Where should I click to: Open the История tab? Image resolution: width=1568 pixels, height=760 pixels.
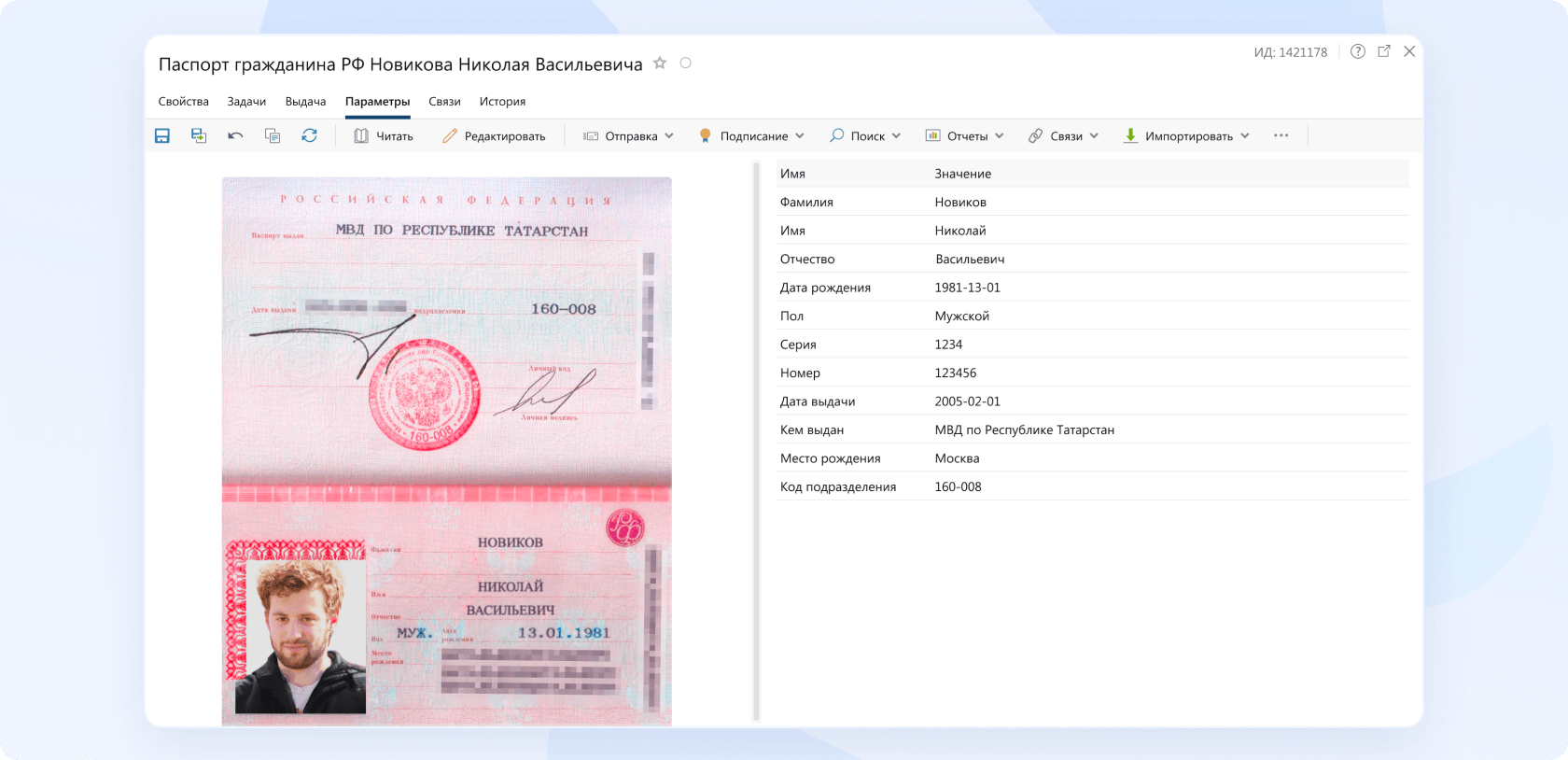(x=502, y=102)
